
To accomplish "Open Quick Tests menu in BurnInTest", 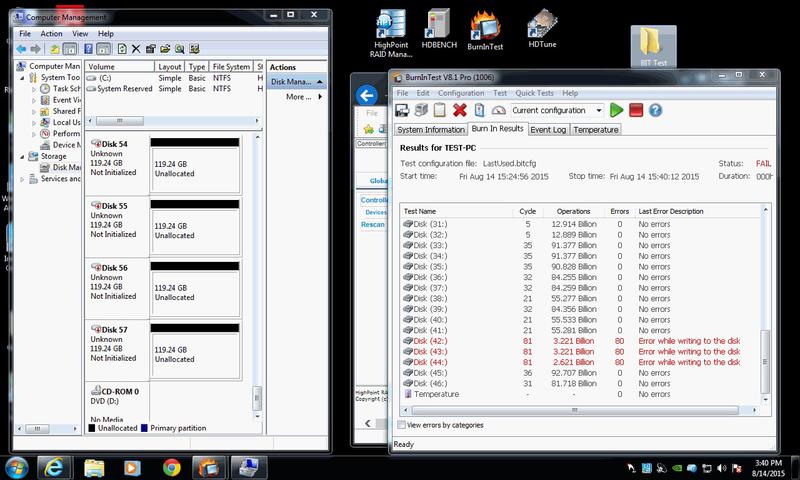I will 534,93.
